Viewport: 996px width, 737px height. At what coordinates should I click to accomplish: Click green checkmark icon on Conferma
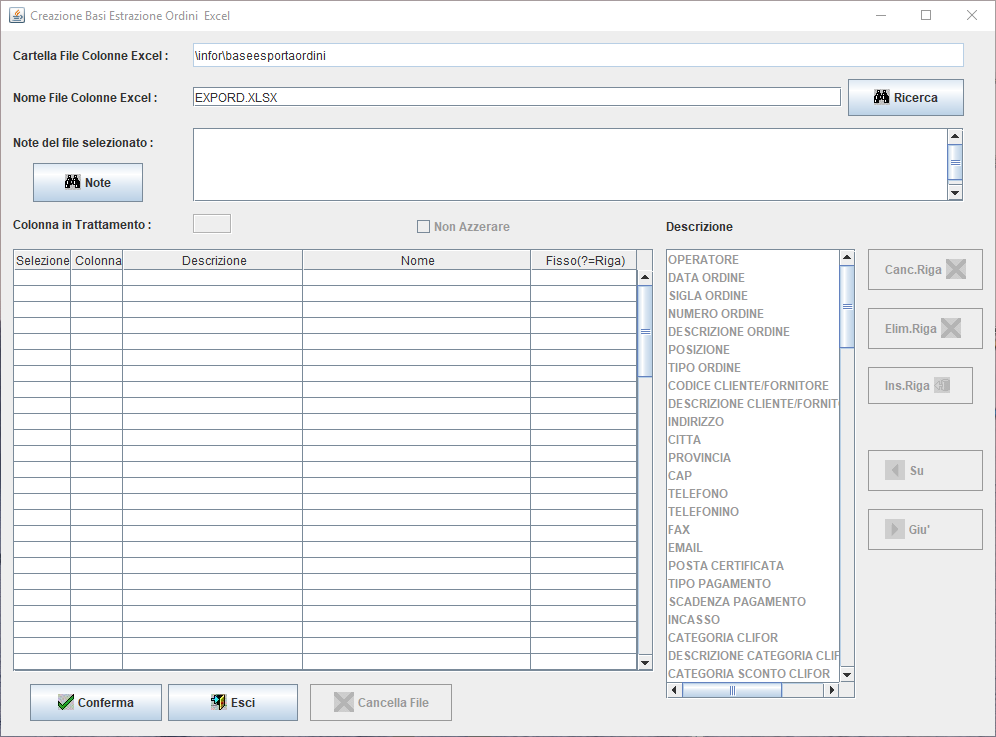(65, 702)
